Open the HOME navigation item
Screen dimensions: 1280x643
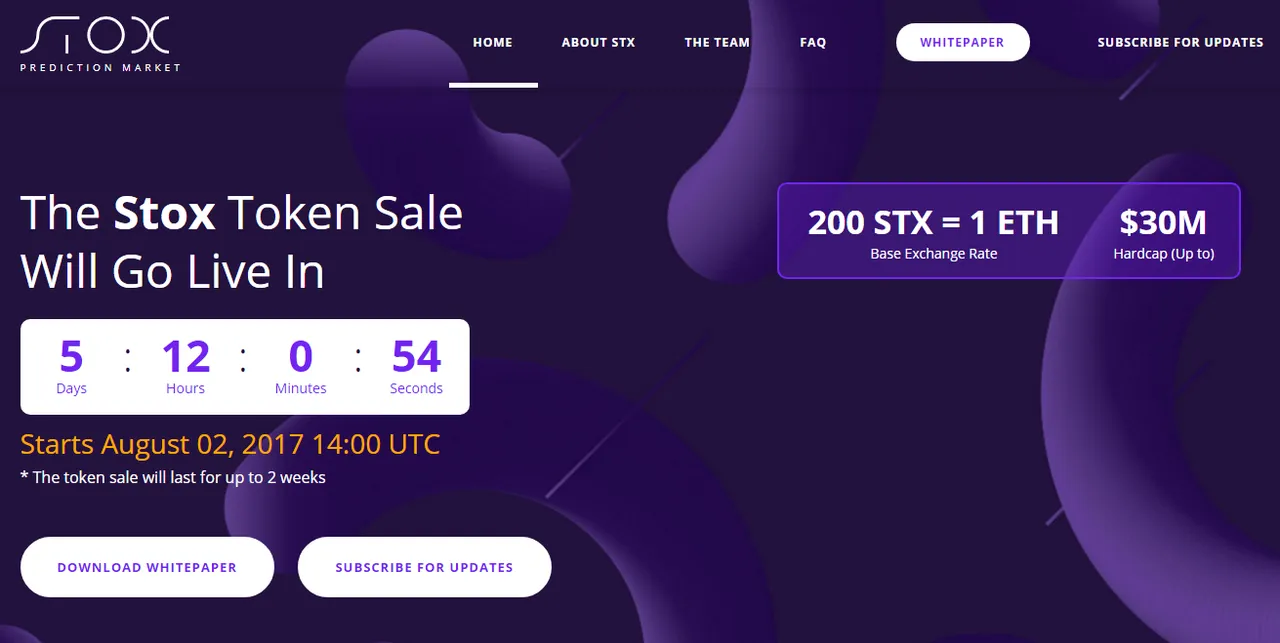[x=493, y=42]
